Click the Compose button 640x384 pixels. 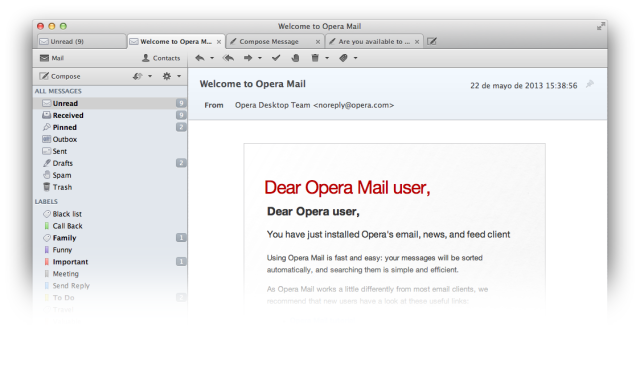[60, 76]
